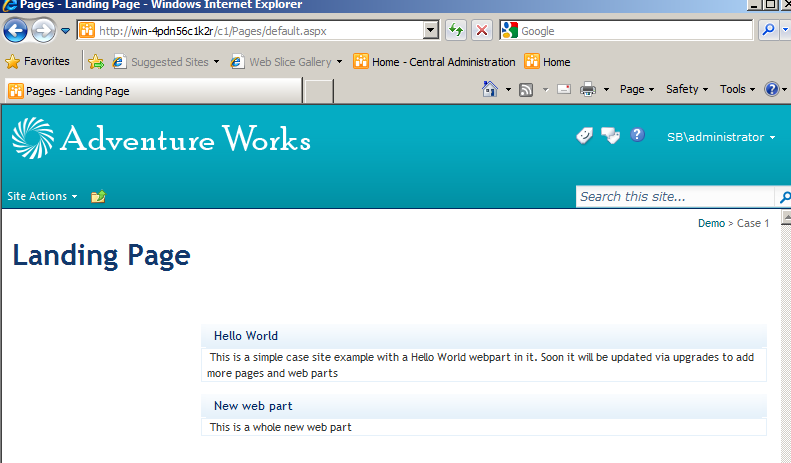Viewport: 791px width, 463px height.
Task: Click the RSS feeds icon
Action: [x=526, y=90]
